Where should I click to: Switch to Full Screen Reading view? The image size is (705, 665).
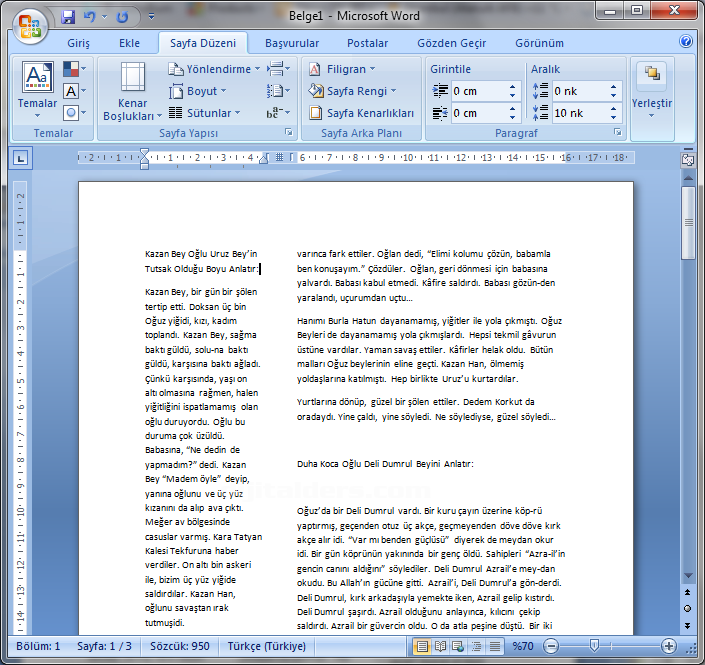coord(440,647)
